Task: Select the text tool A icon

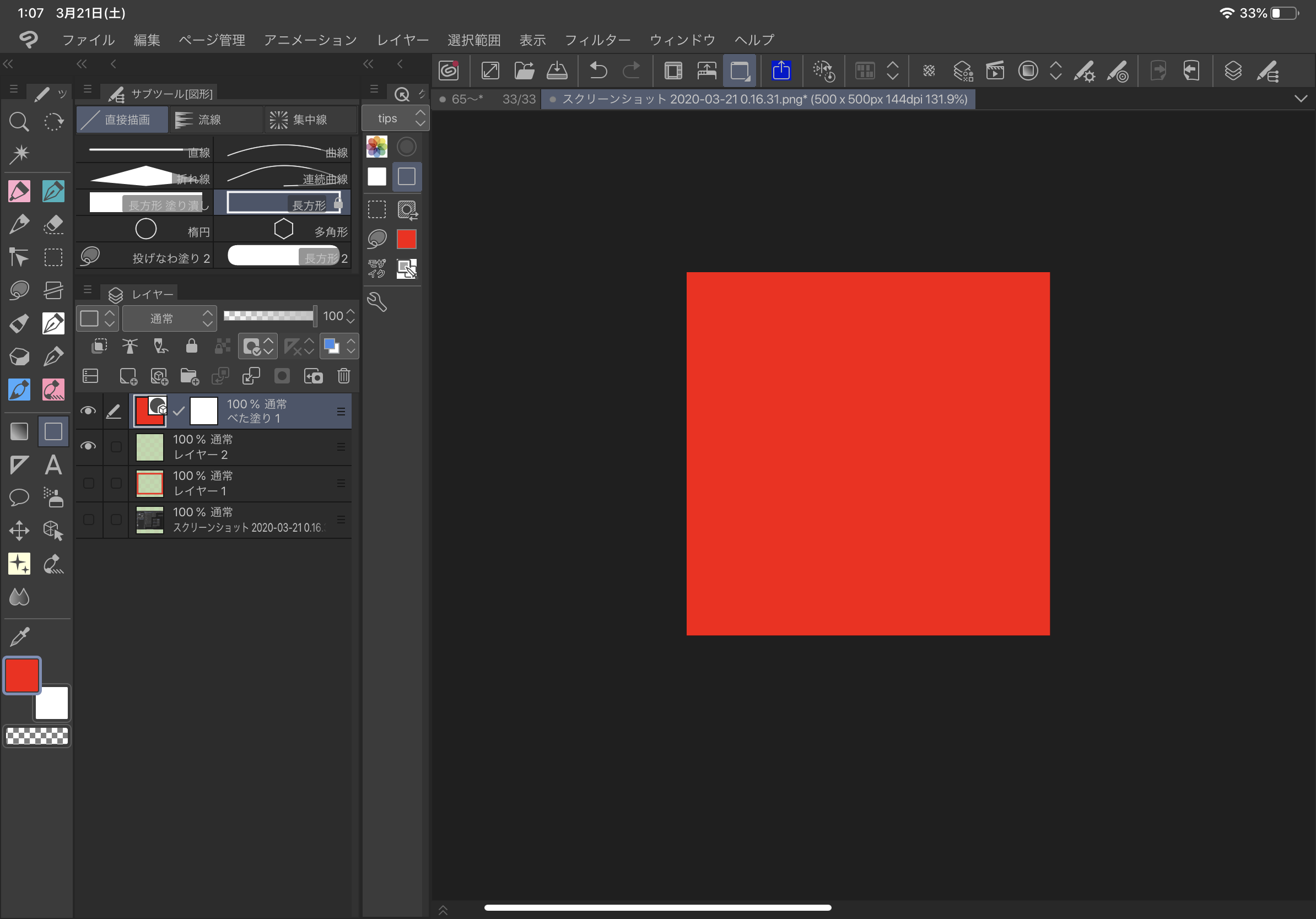Action: (53, 464)
